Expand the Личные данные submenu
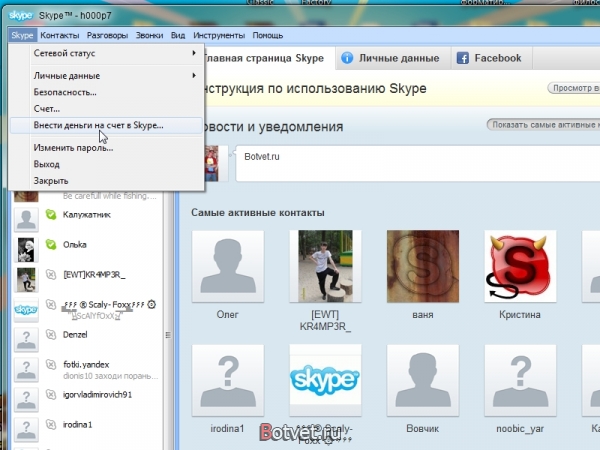 pos(106,76)
